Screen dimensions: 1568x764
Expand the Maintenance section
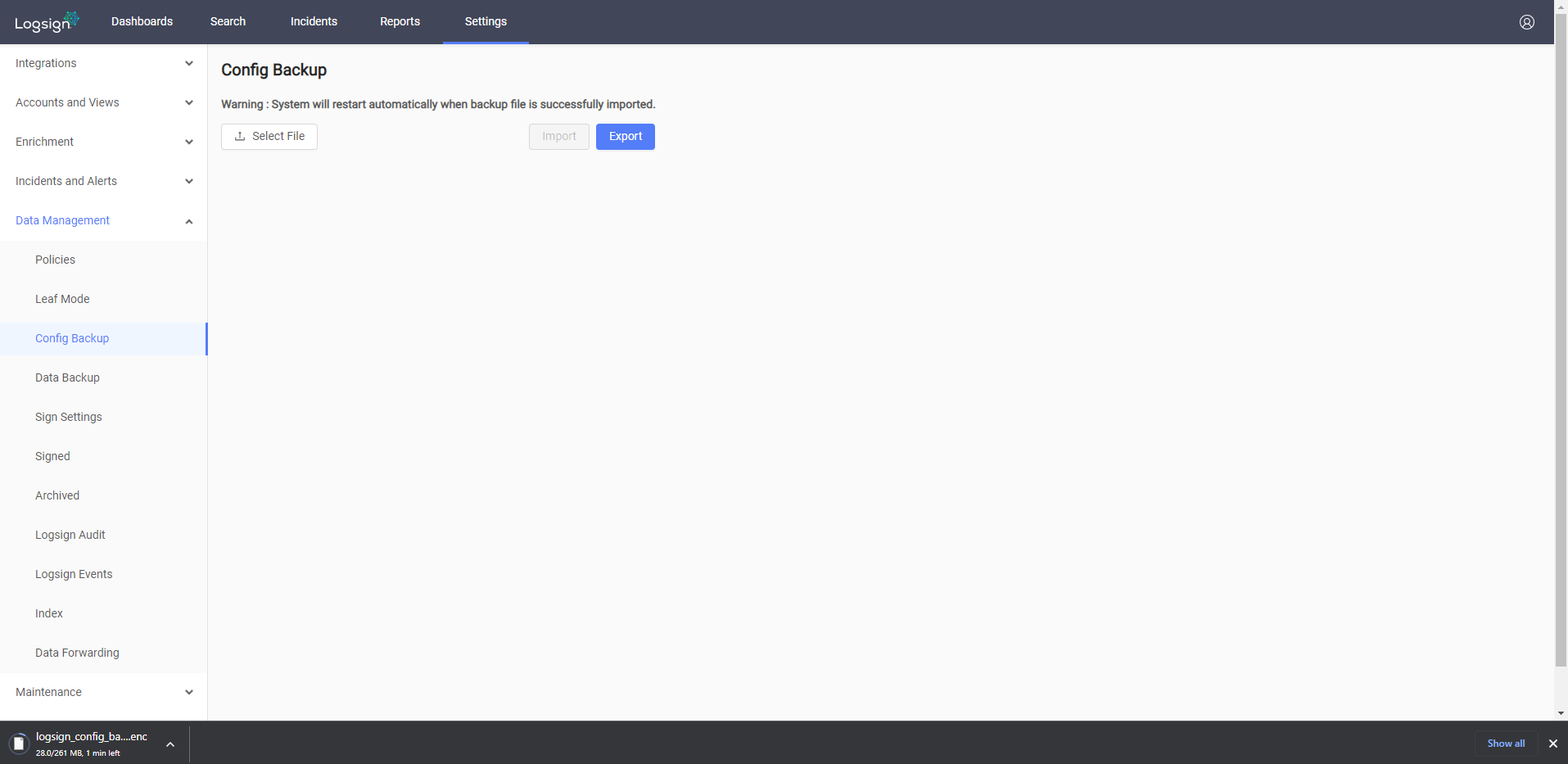[103, 692]
